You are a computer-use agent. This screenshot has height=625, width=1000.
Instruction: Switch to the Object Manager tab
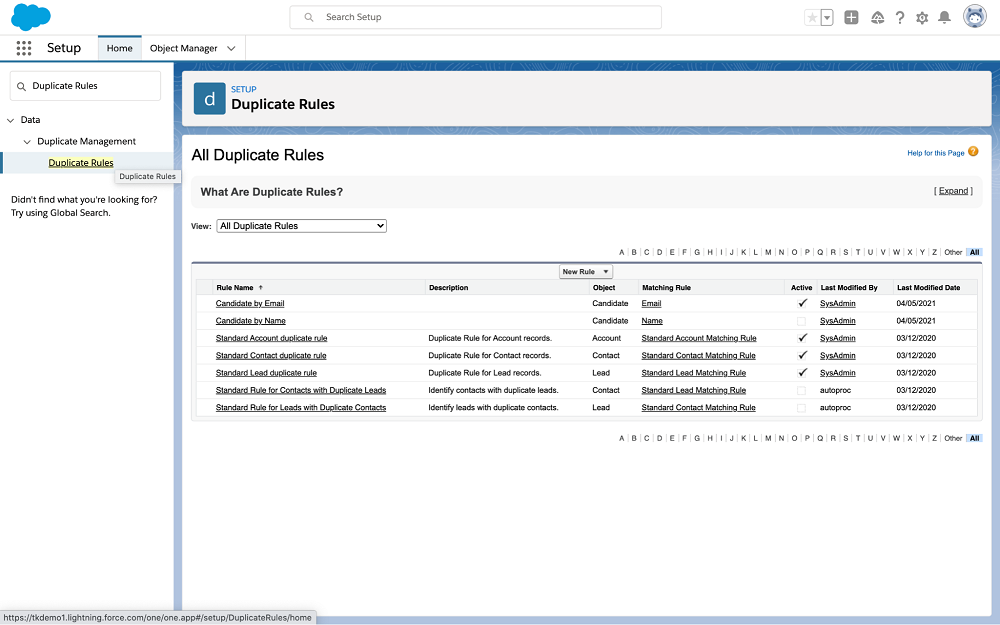(183, 48)
